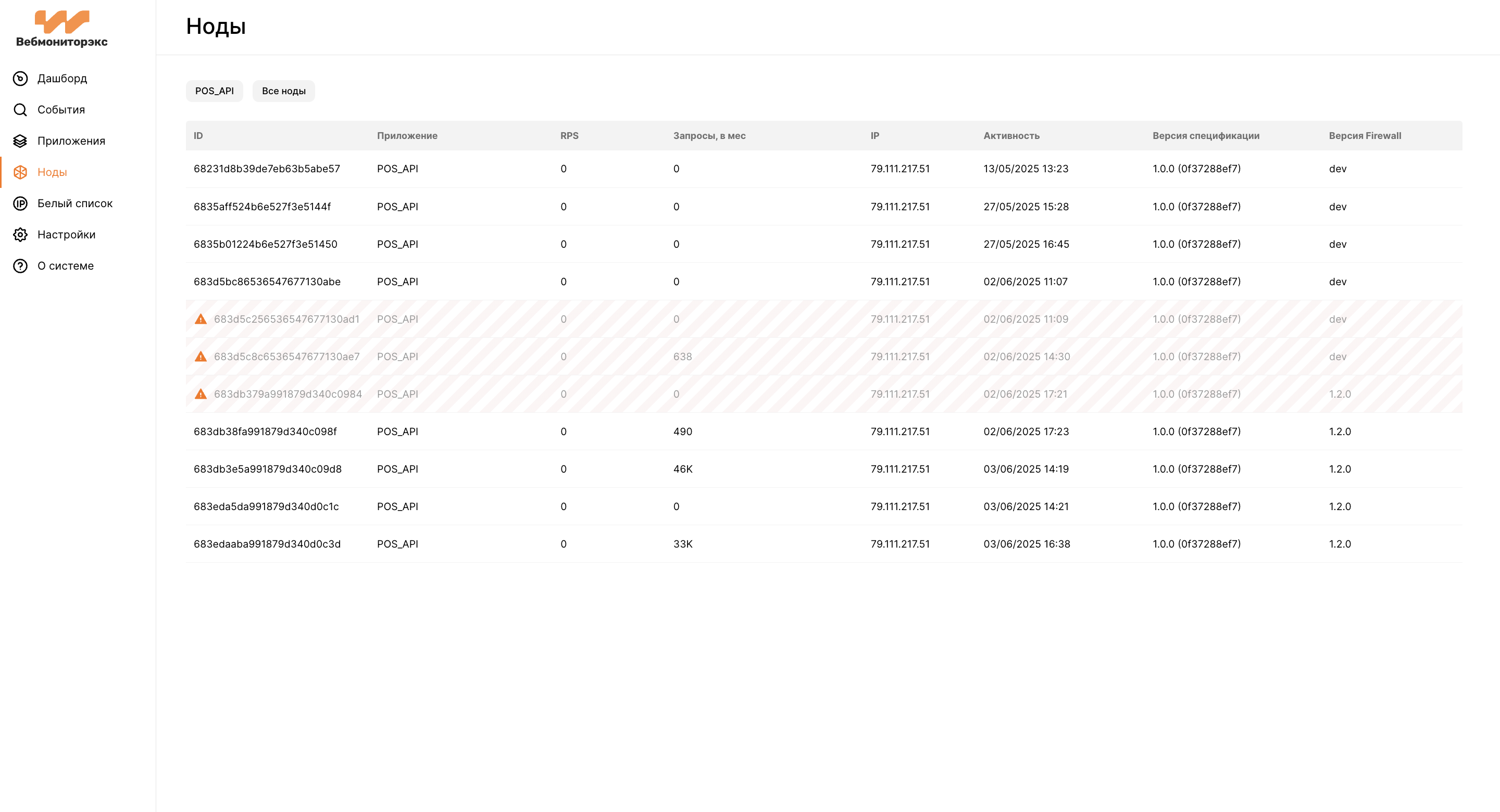Click the RPS column header
The image size is (1500, 812).
click(569, 136)
